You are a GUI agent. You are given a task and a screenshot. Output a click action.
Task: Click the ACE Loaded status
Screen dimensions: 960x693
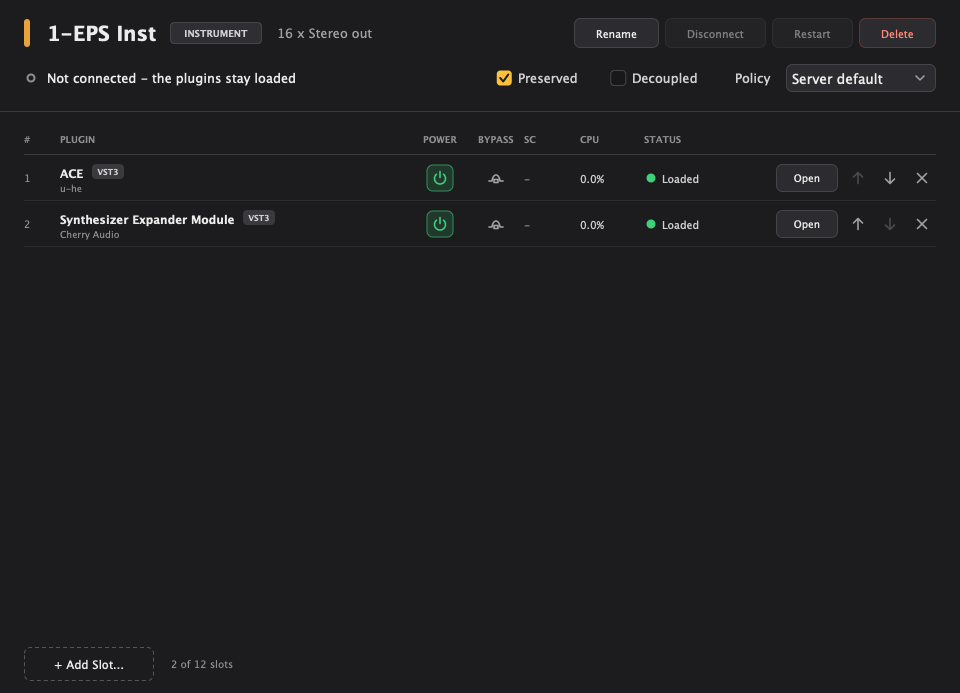point(672,179)
